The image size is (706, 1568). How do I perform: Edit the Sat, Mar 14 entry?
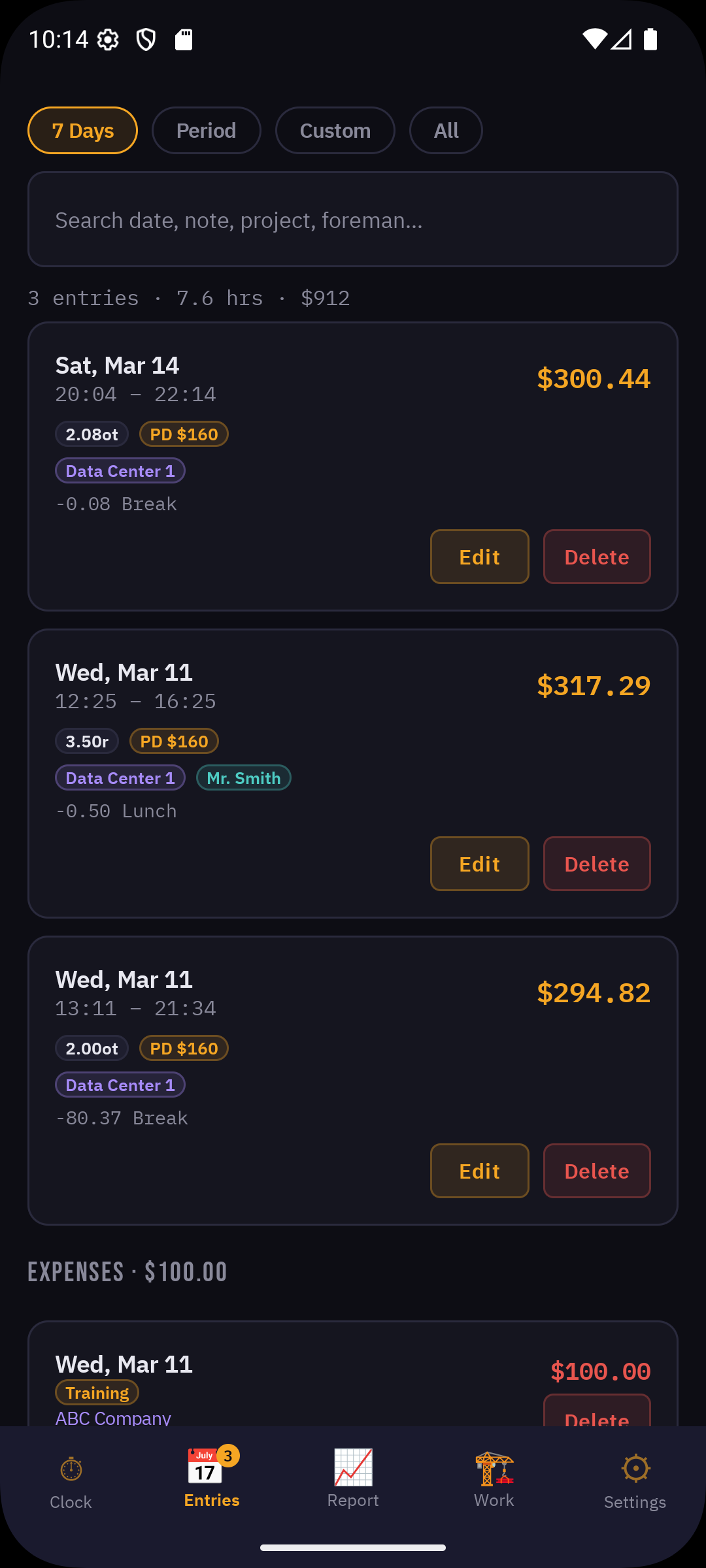pyautogui.click(x=479, y=557)
